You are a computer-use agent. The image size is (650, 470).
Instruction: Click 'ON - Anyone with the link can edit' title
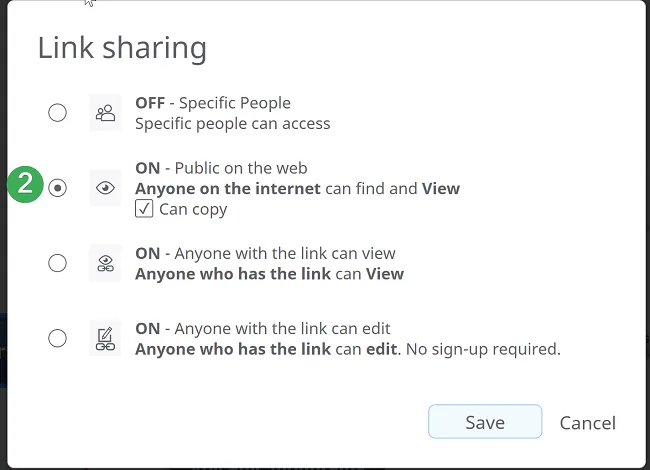point(262,328)
